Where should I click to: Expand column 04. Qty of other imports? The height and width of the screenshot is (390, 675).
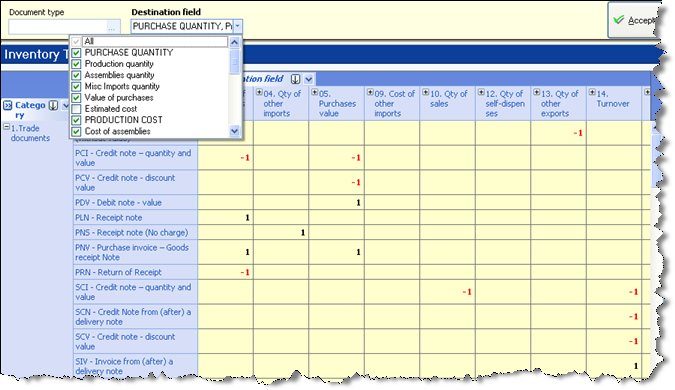[x=259, y=92]
